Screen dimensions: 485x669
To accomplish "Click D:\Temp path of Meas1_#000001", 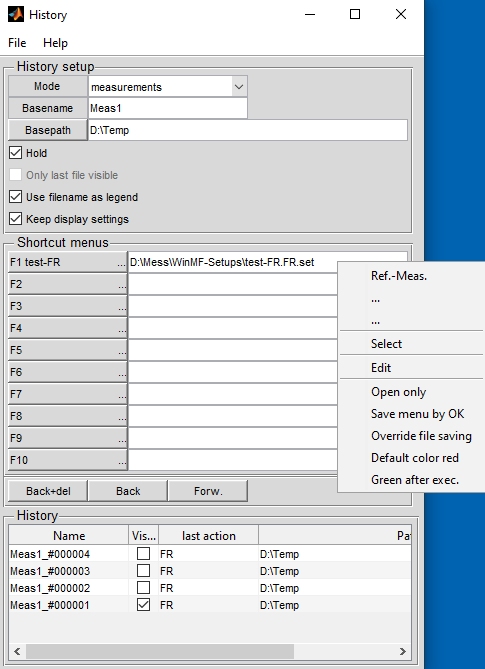I will click(x=335, y=605).
